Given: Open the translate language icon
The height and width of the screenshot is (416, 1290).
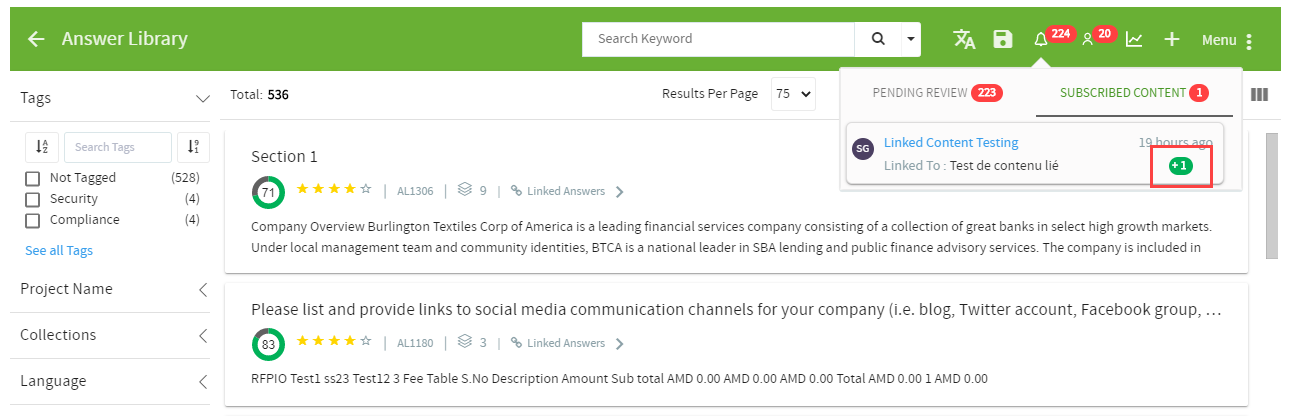Looking at the screenshot, I should coord(964,39).
